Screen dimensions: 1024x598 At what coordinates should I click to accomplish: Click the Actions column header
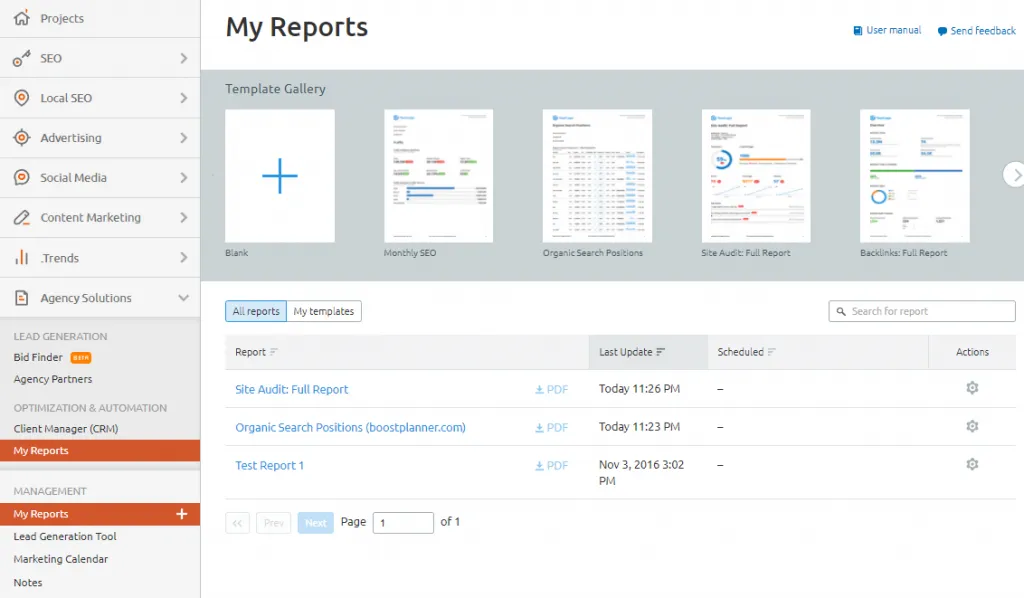click(972, 352)
